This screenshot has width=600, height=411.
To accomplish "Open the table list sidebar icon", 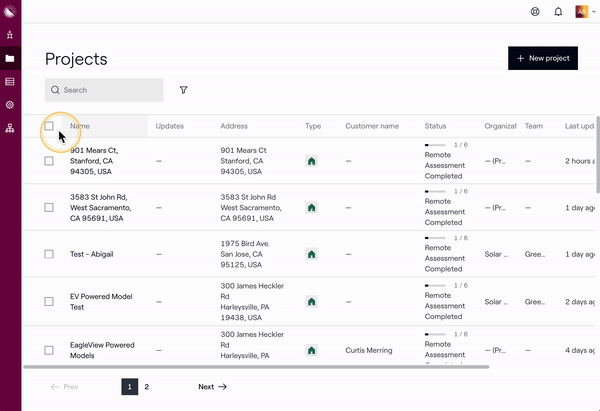I will (x=10, y=81).
